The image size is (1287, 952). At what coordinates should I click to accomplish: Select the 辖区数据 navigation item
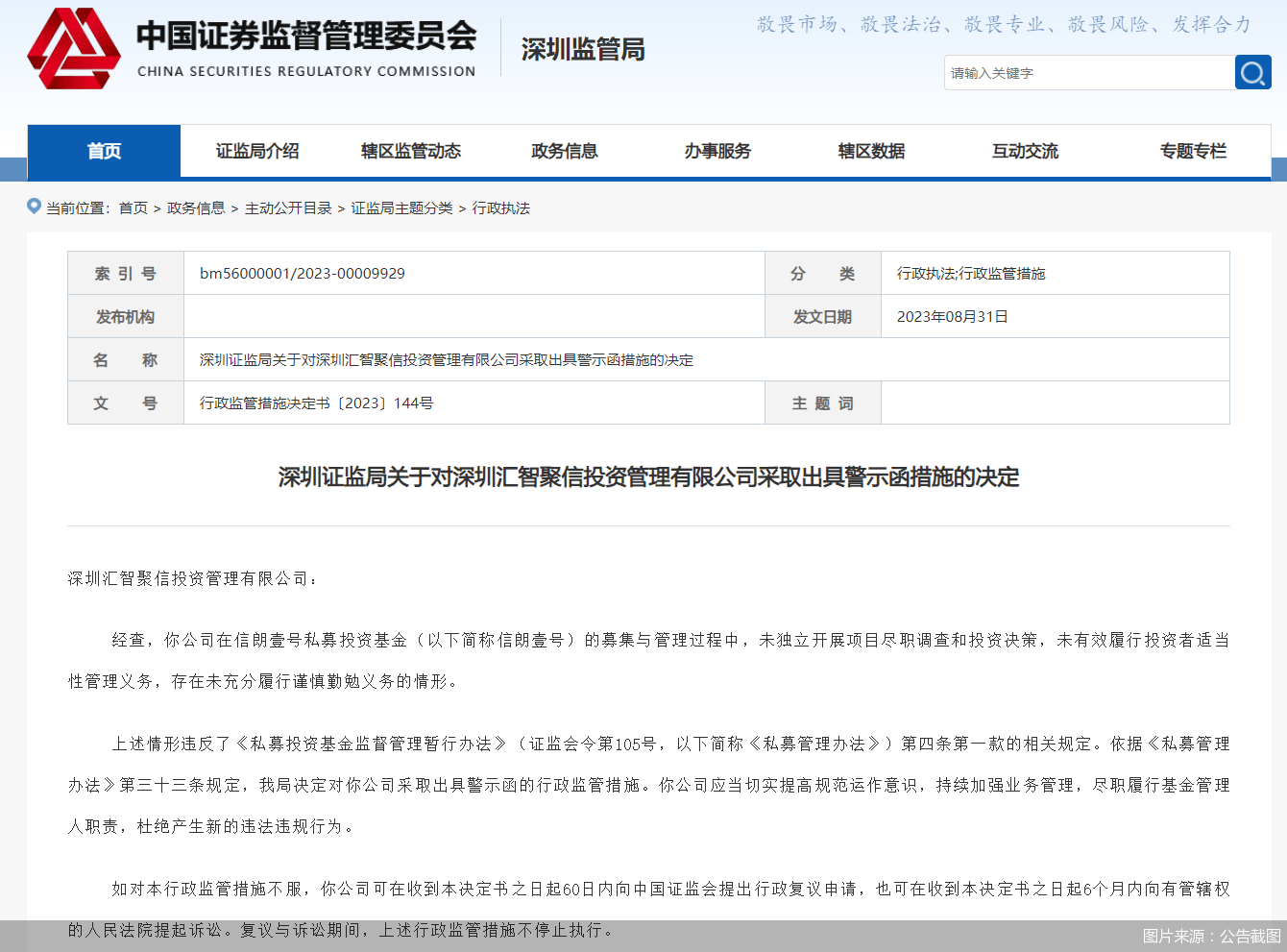coord(872,151)
